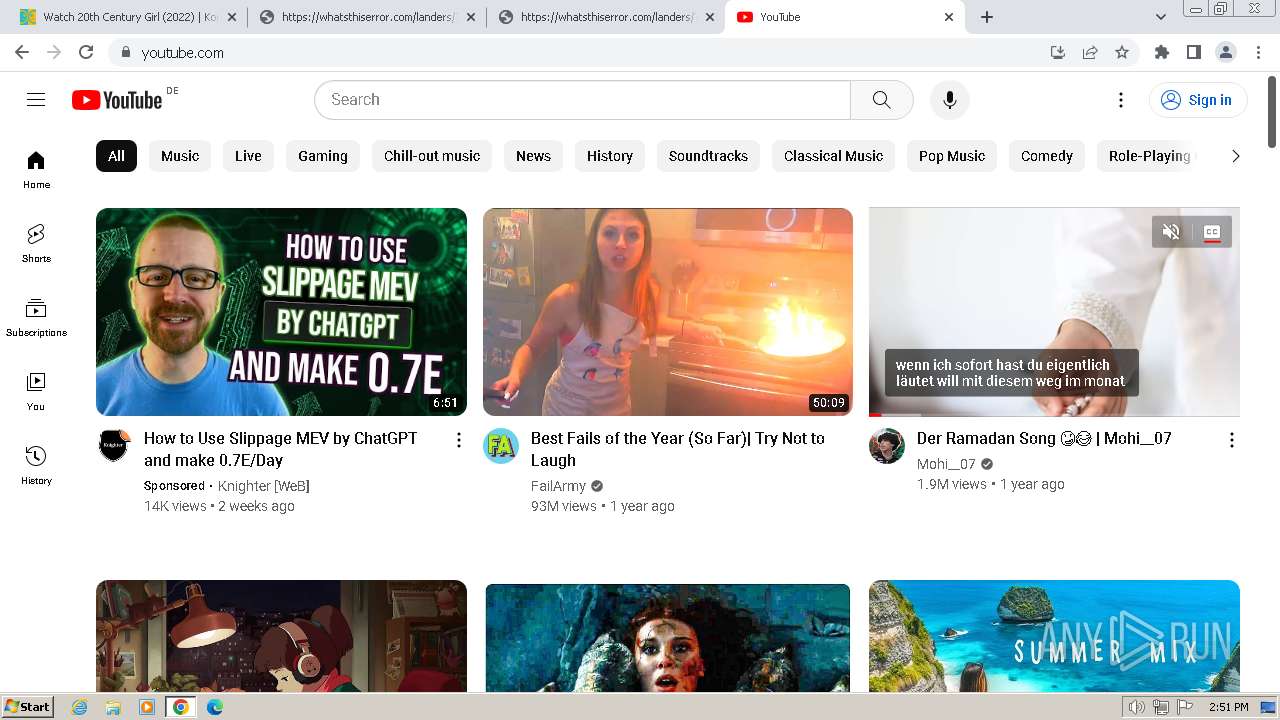Click the YouTube logo
This screenshot has width=1280, height=720.
117,100
